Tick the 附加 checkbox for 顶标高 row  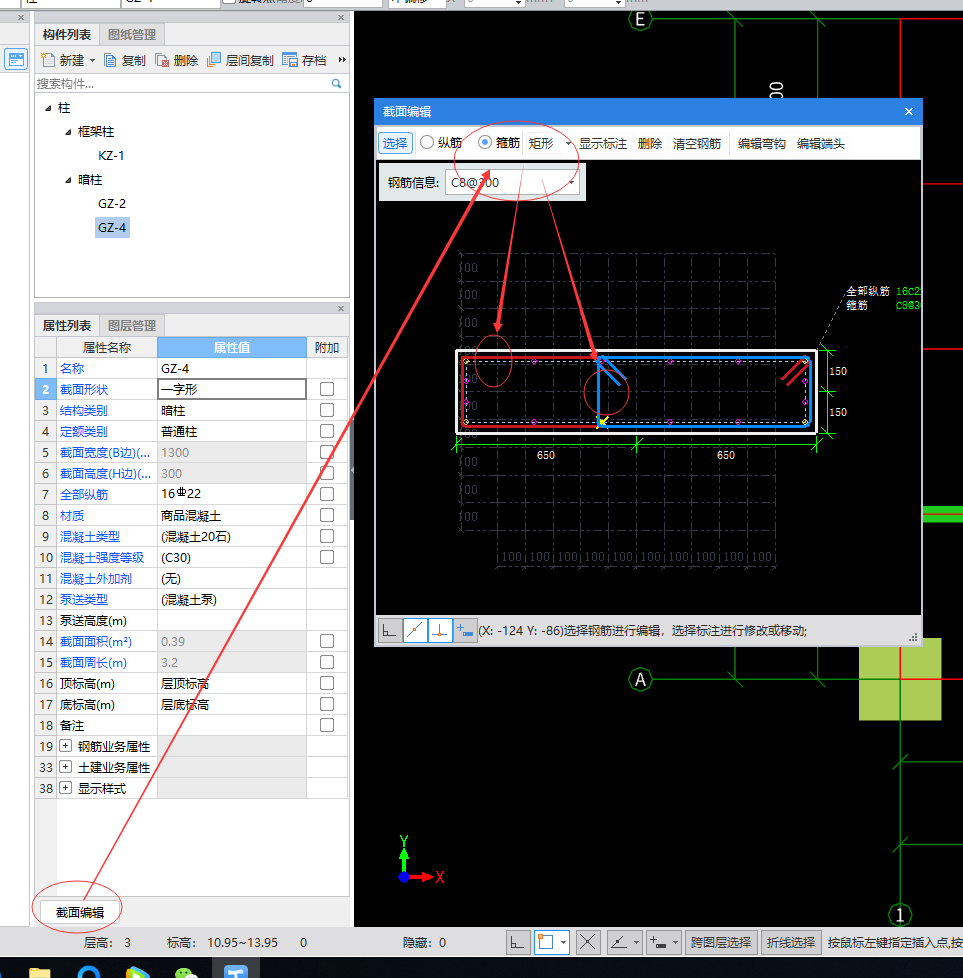coord(327,683)
